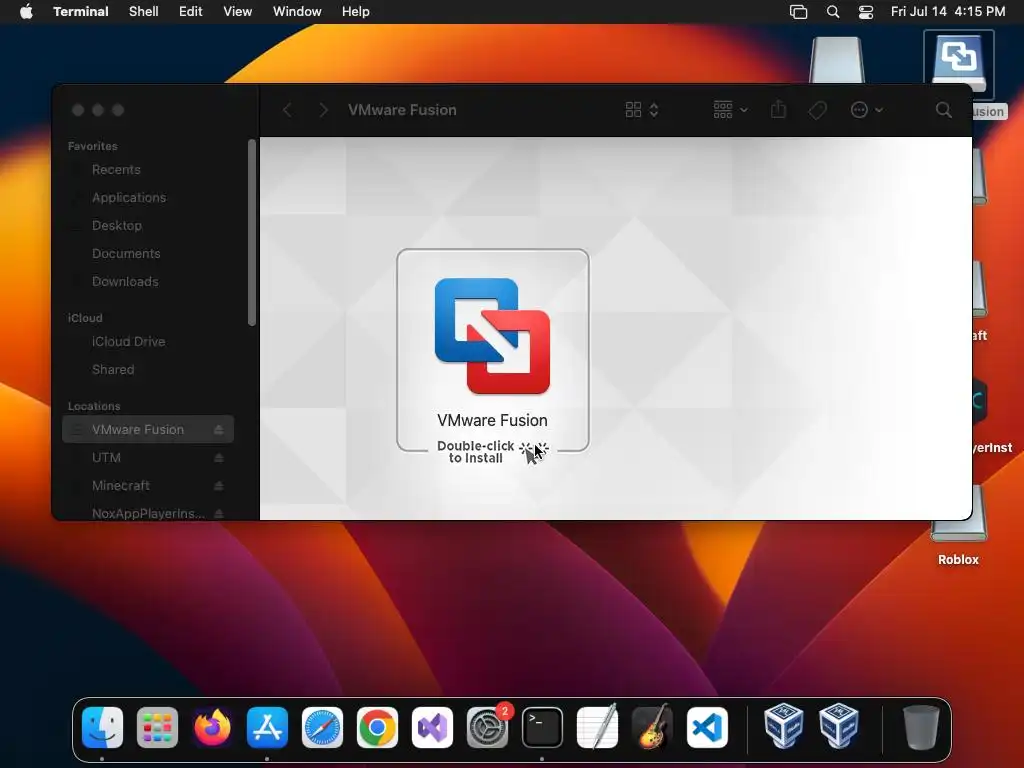Select VMware Fusion disk icon on desktop

pyautogui.click(x=959, y=63)
